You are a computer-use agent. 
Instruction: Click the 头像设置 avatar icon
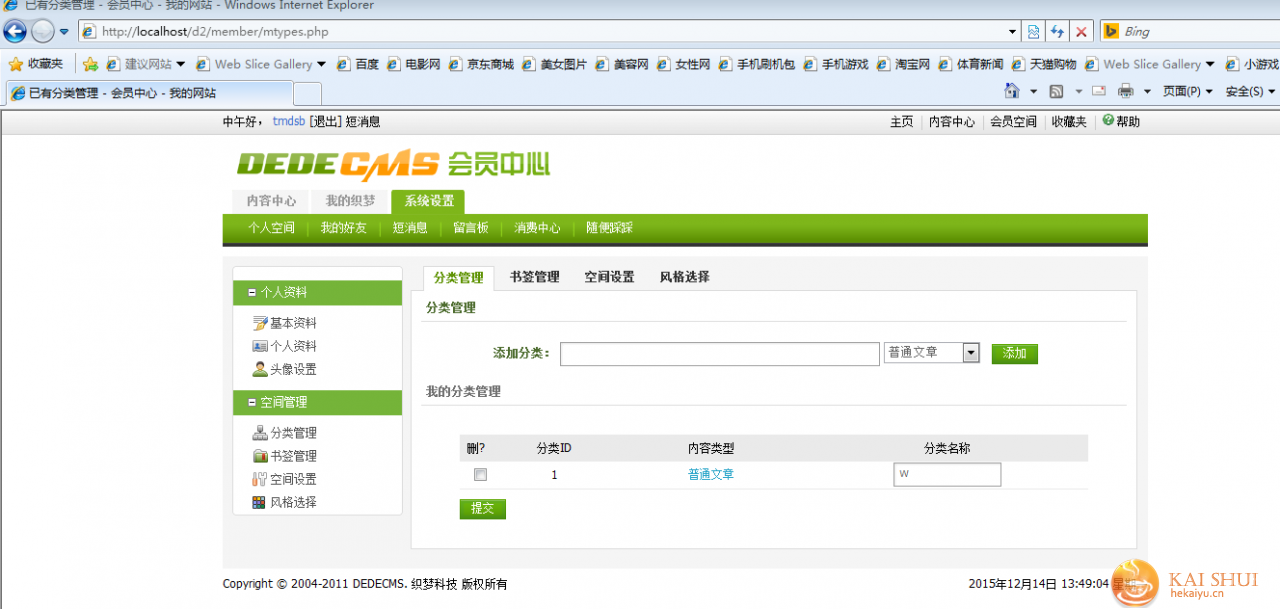(x=260, y=369)
